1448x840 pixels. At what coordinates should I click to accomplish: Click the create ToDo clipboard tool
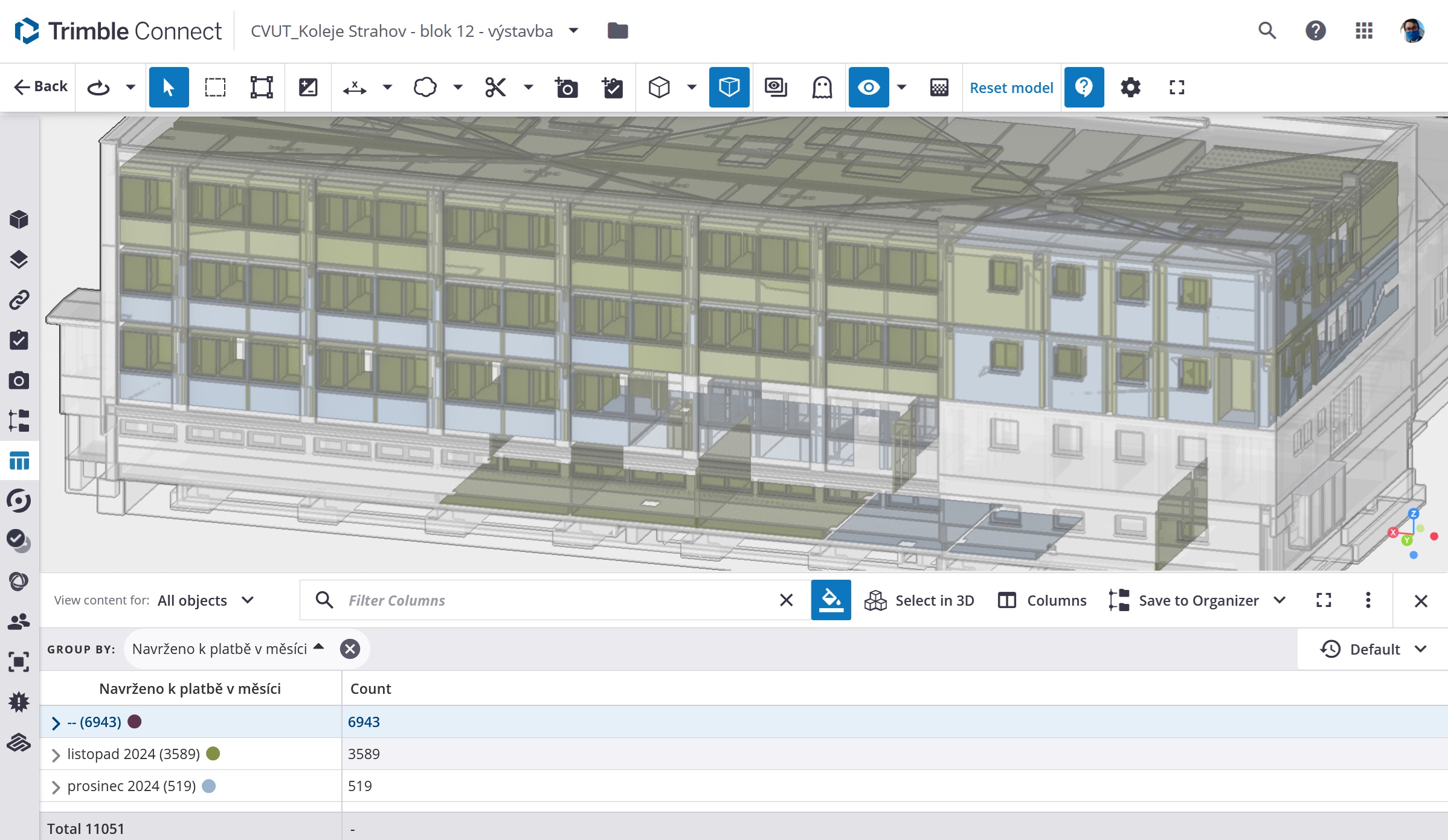[613, 88]
